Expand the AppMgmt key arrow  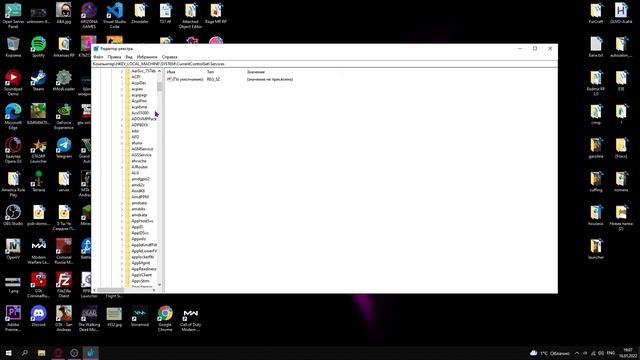tap(122, 263)
